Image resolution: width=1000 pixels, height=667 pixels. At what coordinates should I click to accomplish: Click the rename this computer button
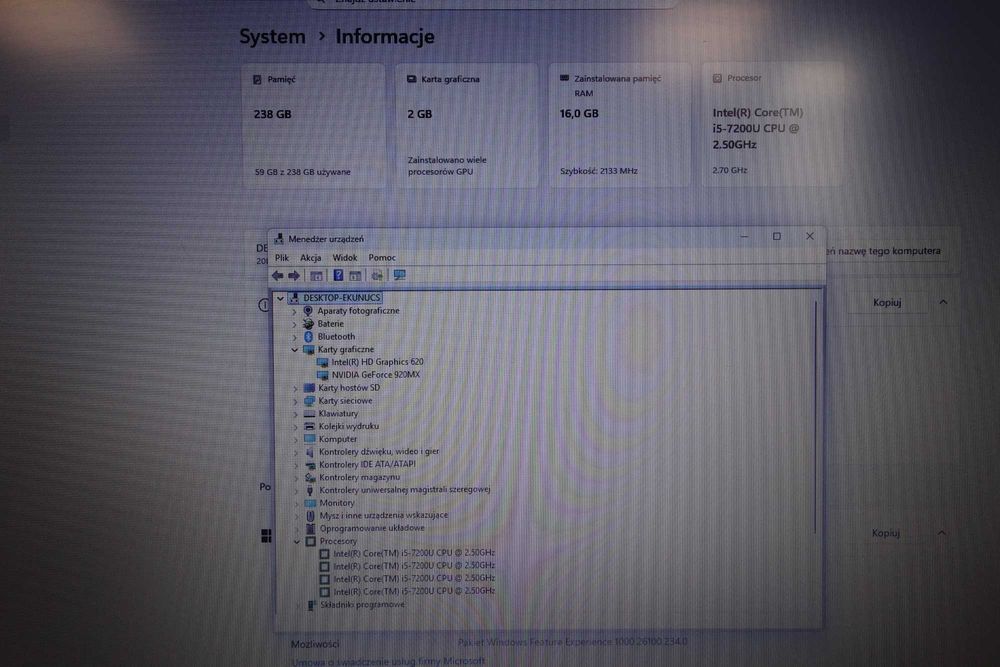[x=886, y=251]
